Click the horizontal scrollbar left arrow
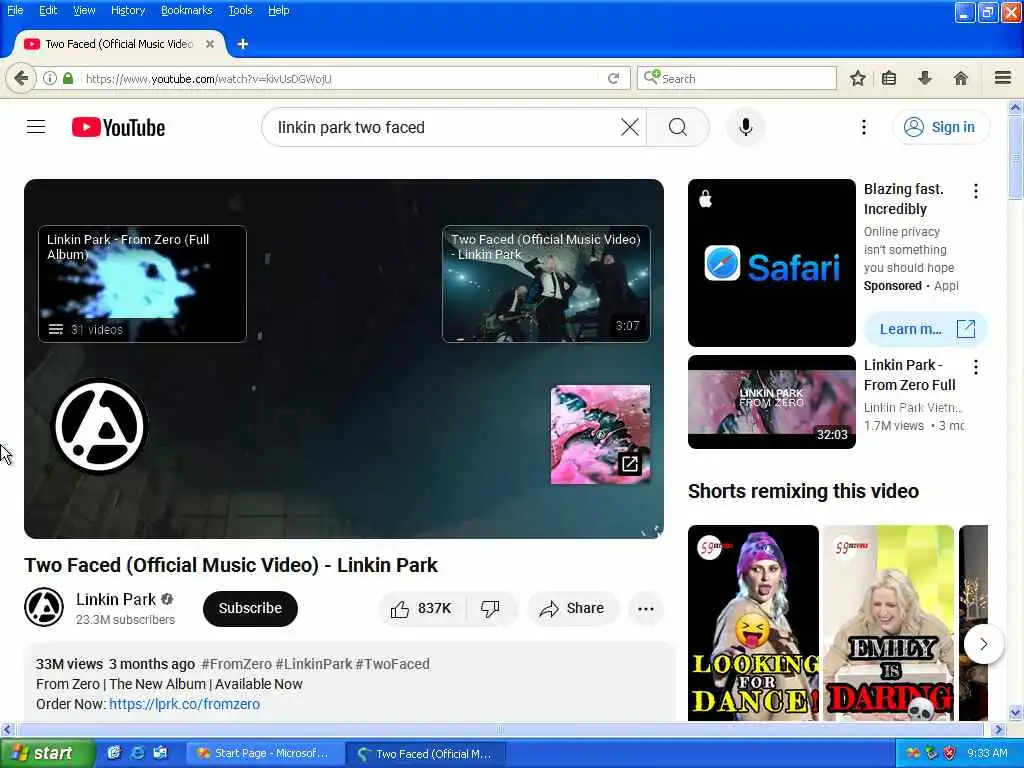 (7, 729)
